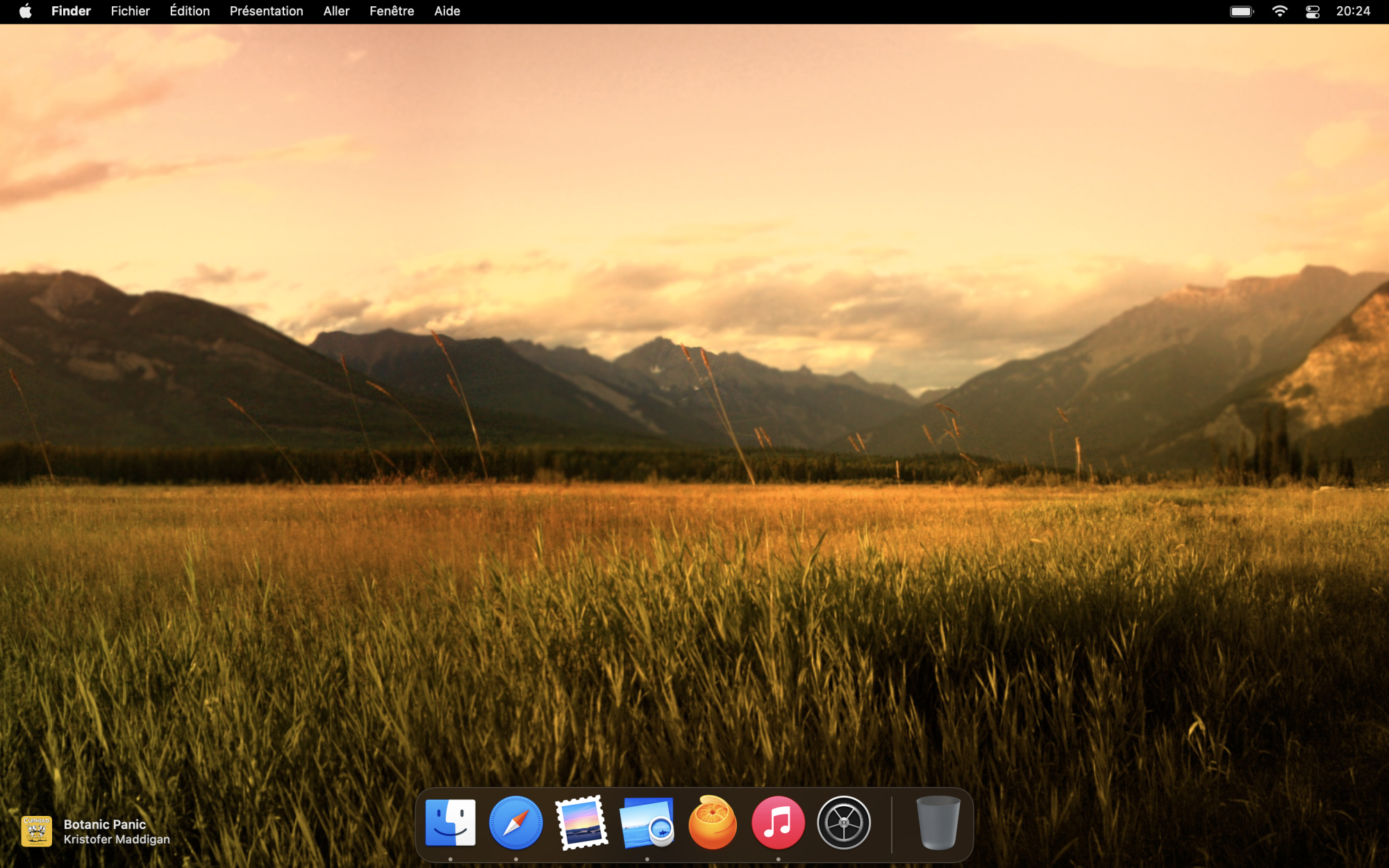Open the Apple logo menu
This screenshot has height=868, width=1389.
26,11
